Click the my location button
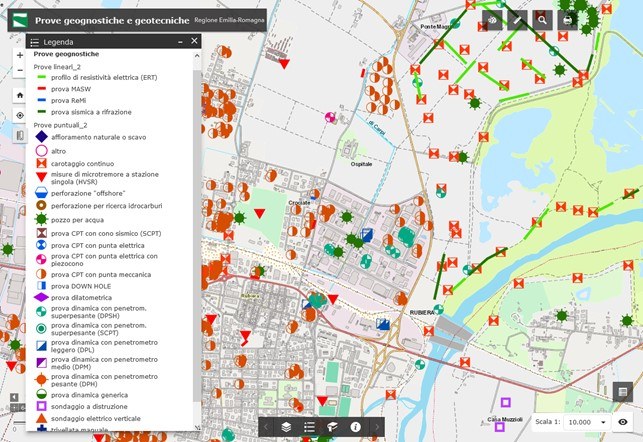The height and width of the screenshot is (442, 643). (19, 115)
